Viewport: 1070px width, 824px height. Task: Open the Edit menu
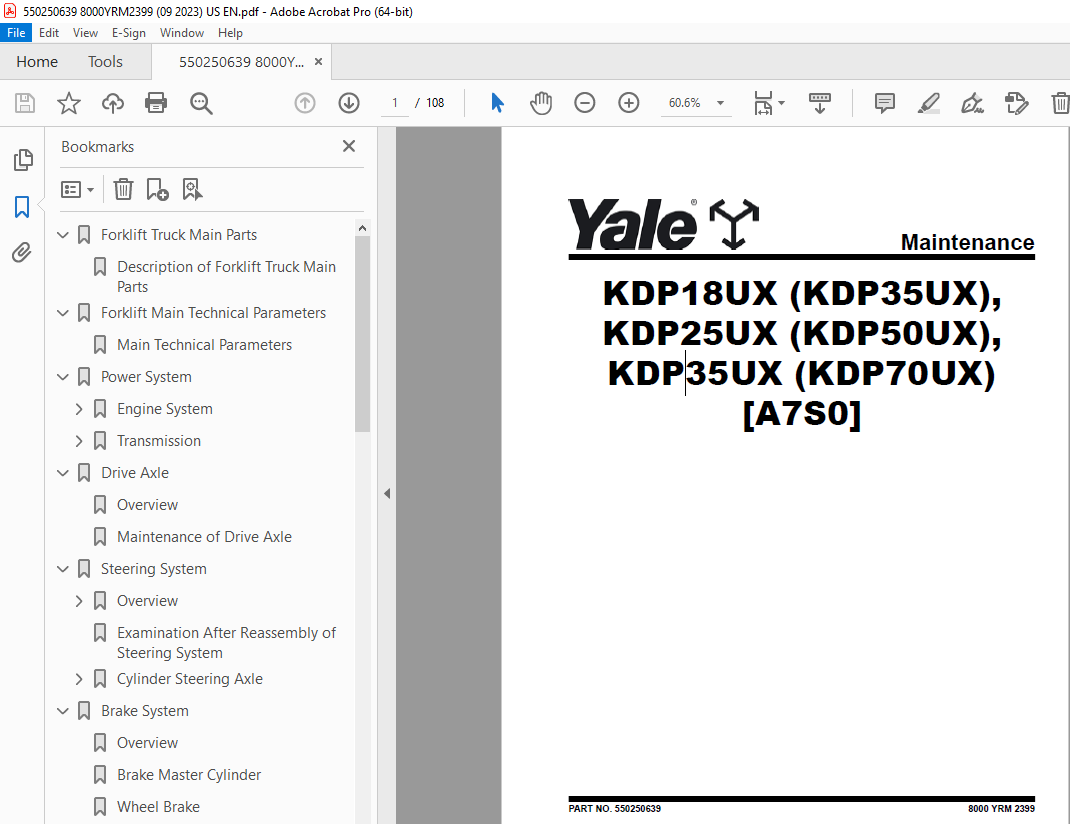point(48,33)
